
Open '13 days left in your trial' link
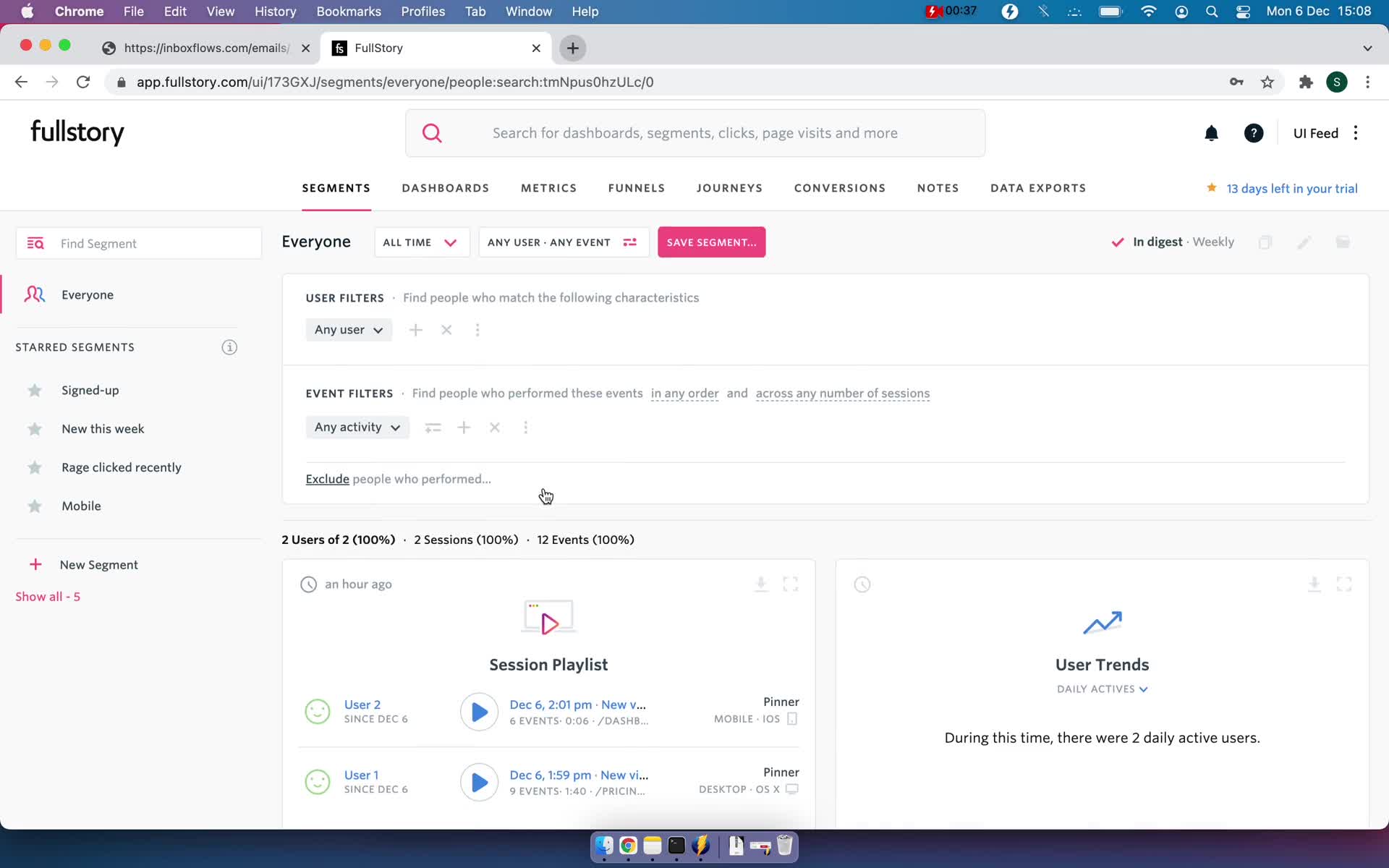1292,189
